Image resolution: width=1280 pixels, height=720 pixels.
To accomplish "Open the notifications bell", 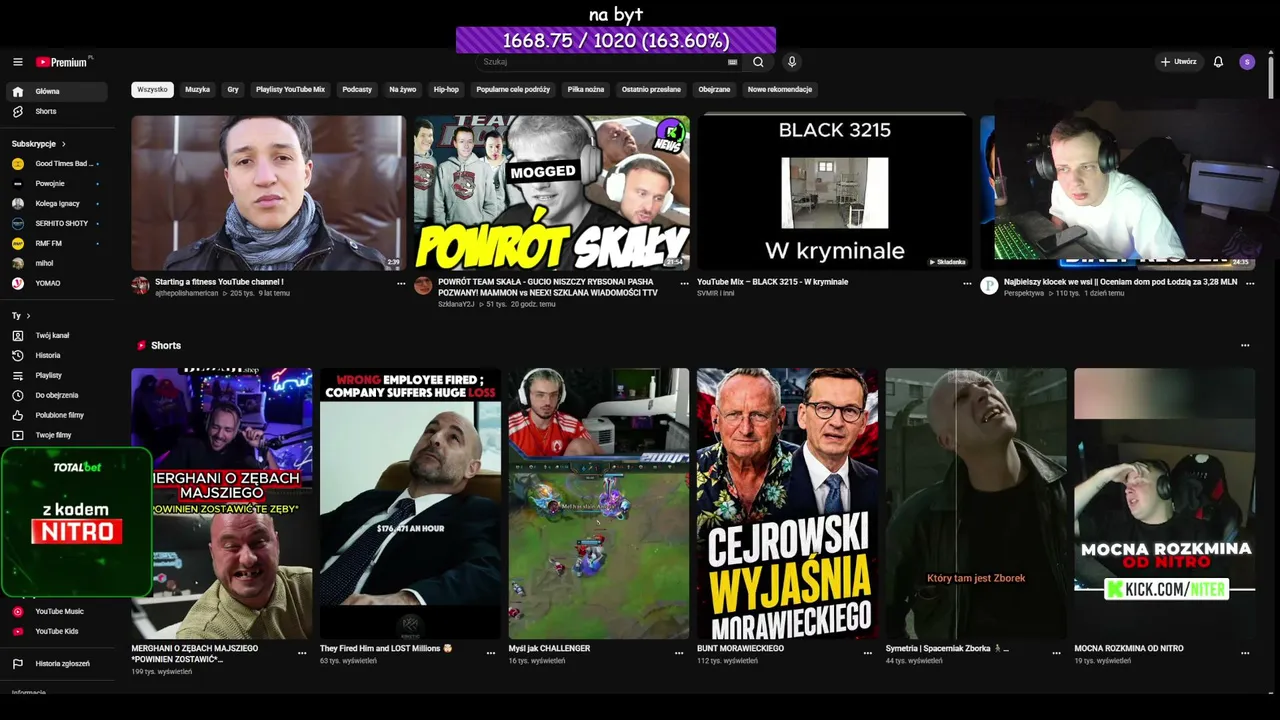I will tap(1218, 62).
